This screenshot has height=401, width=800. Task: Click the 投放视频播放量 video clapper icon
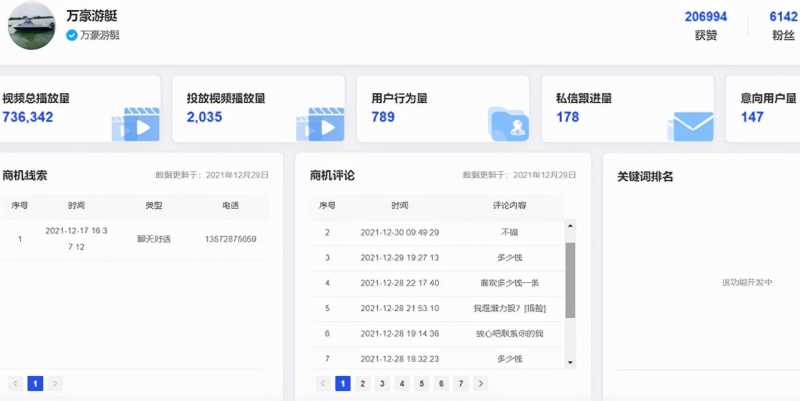click(320, 124)
